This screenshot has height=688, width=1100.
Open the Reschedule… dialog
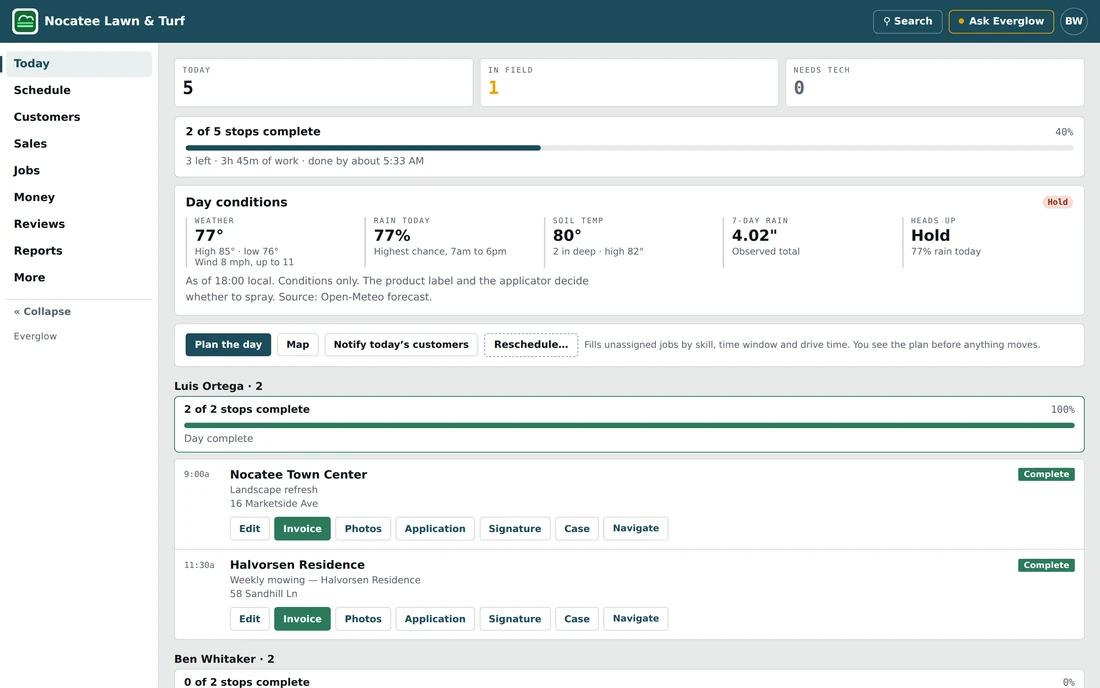pyautogui.click(x=531, y=344)
